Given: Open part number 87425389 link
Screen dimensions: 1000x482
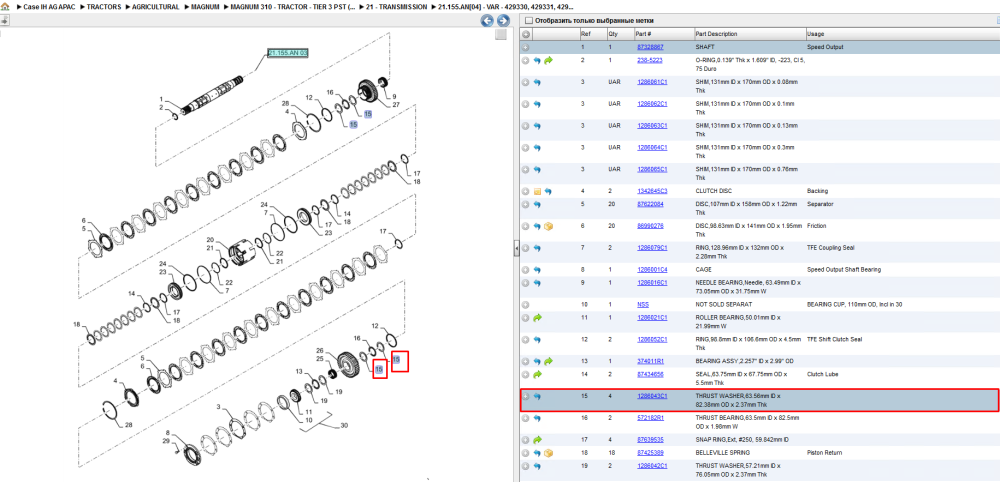Looking at the screenshot, I should click(x=651, y=453).
